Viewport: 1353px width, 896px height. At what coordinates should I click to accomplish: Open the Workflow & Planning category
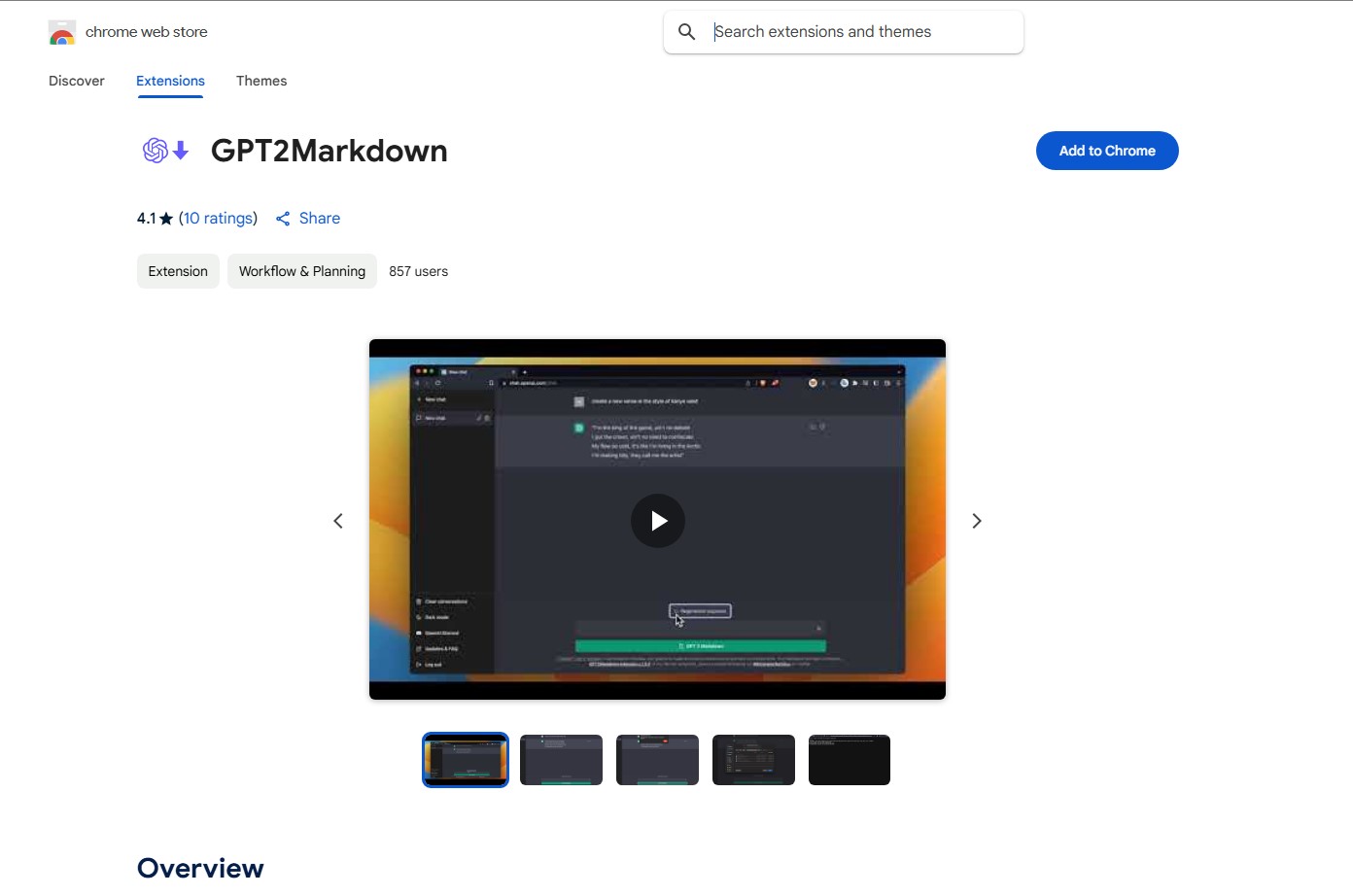pos(302,271)
